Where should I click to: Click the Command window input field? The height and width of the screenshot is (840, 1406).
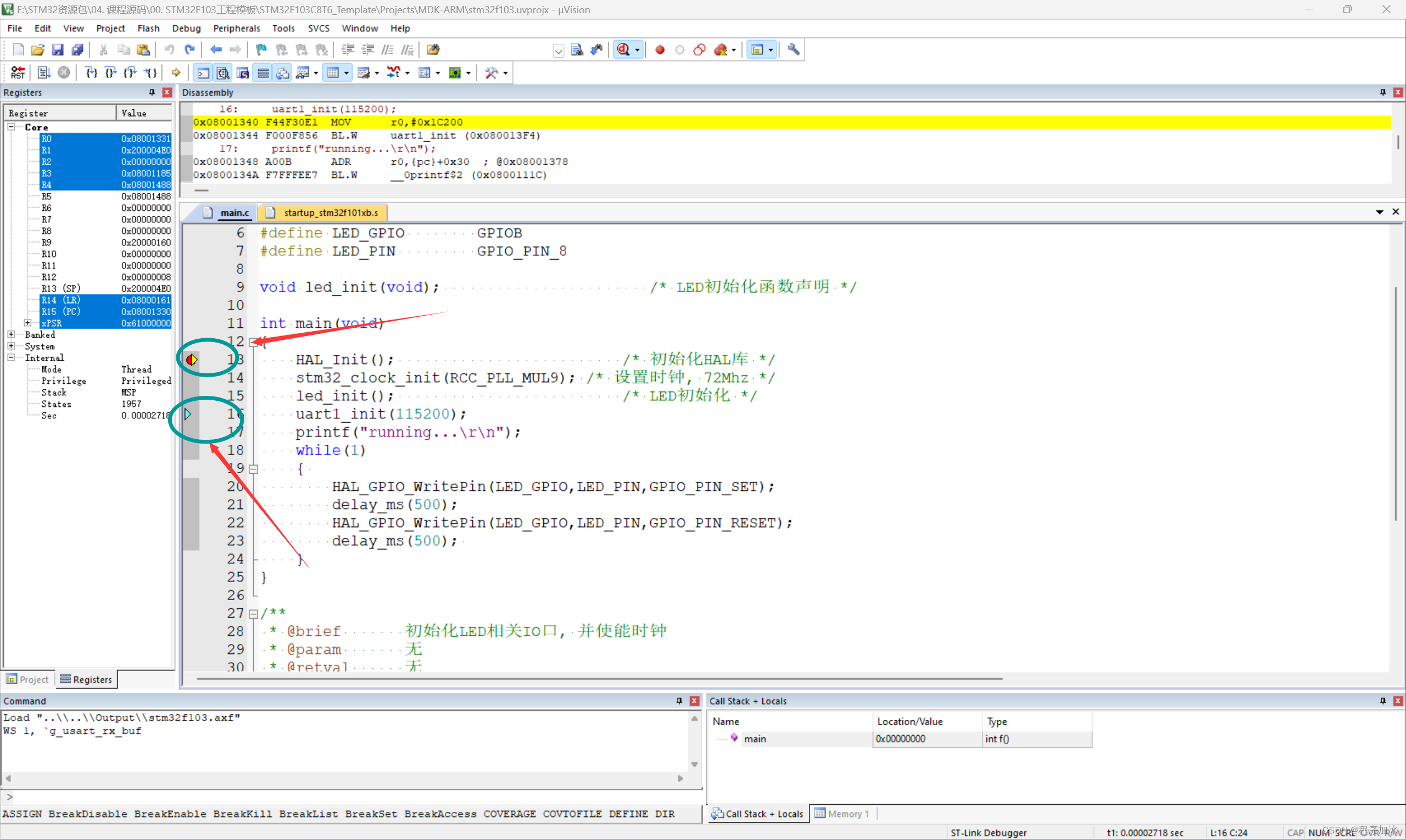tap(351, 797)
